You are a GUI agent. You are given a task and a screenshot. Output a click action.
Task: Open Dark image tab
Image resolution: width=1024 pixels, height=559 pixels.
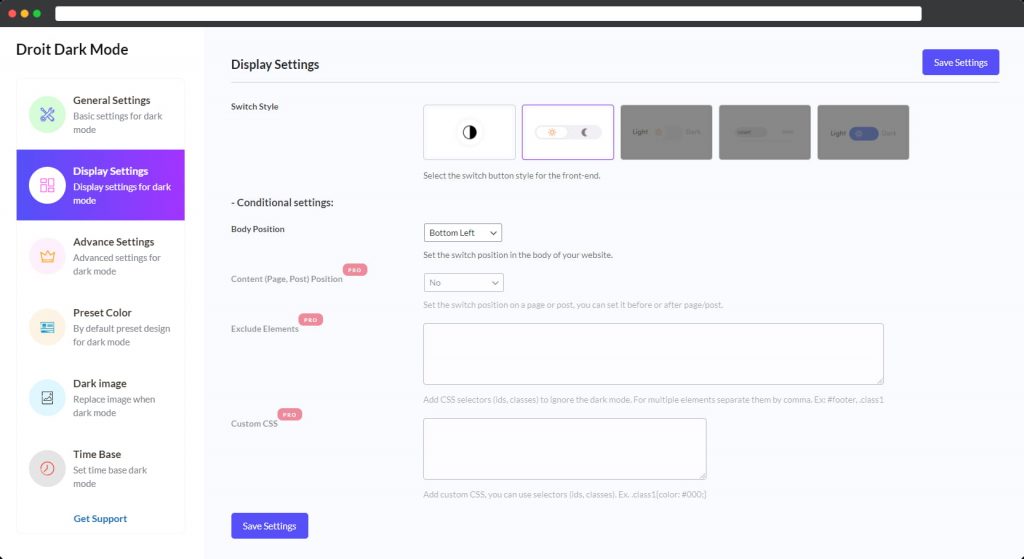[101, 398]
